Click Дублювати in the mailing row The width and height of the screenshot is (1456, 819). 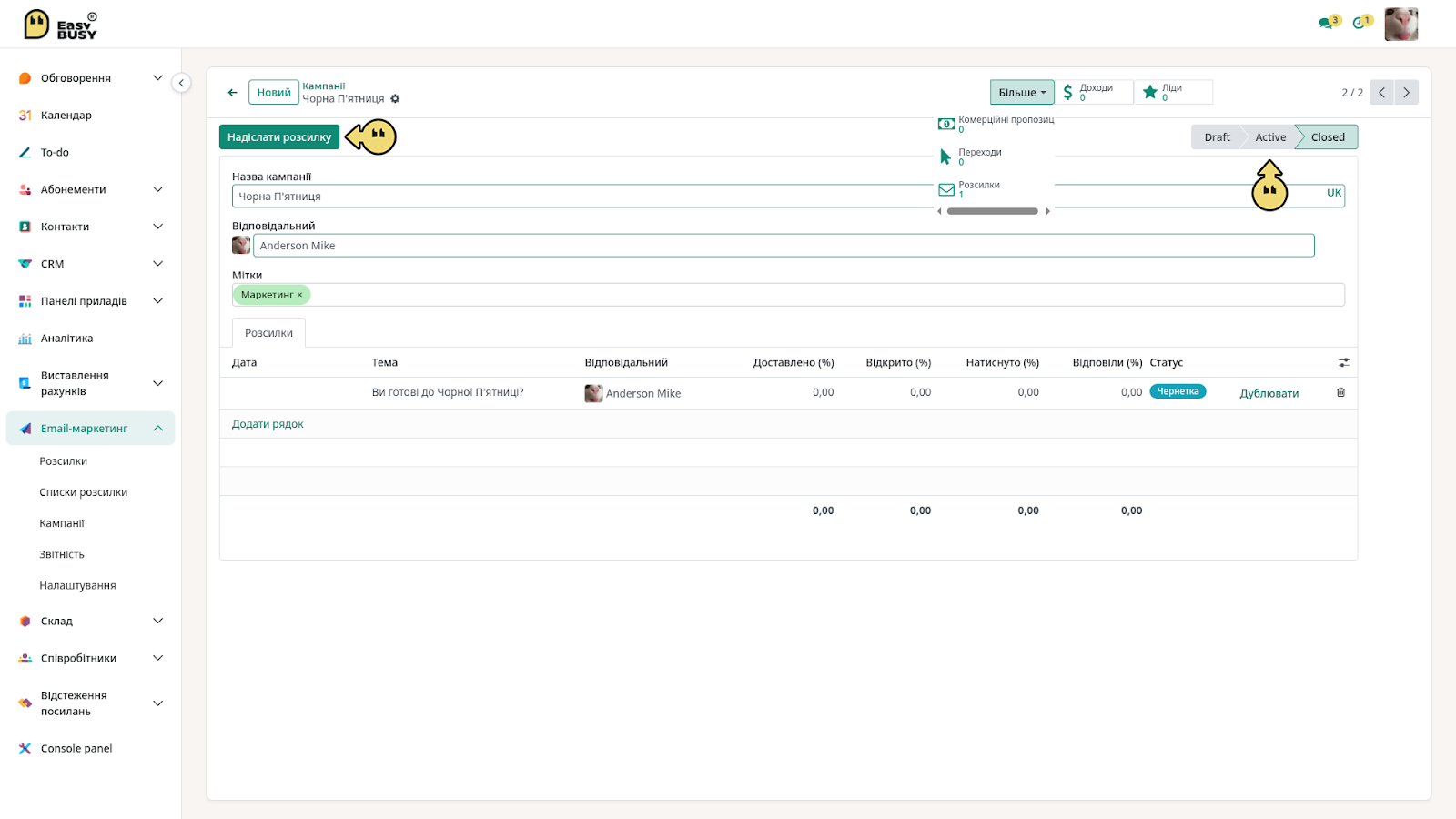tap(1269, 393)
